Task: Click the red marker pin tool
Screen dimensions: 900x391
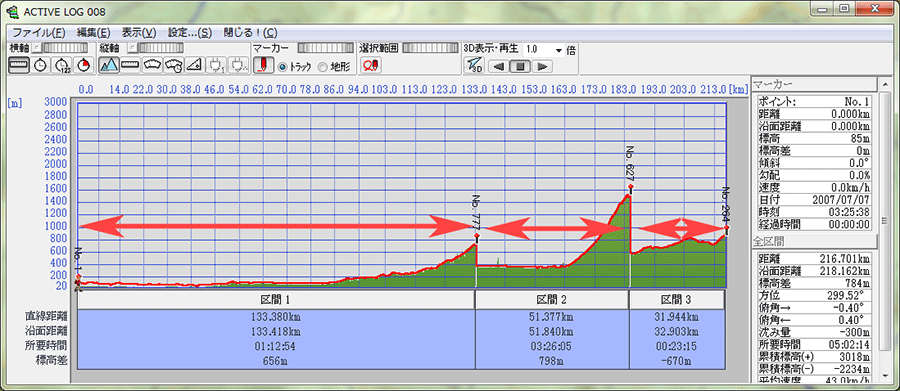Action: click(x=263, y=65)
